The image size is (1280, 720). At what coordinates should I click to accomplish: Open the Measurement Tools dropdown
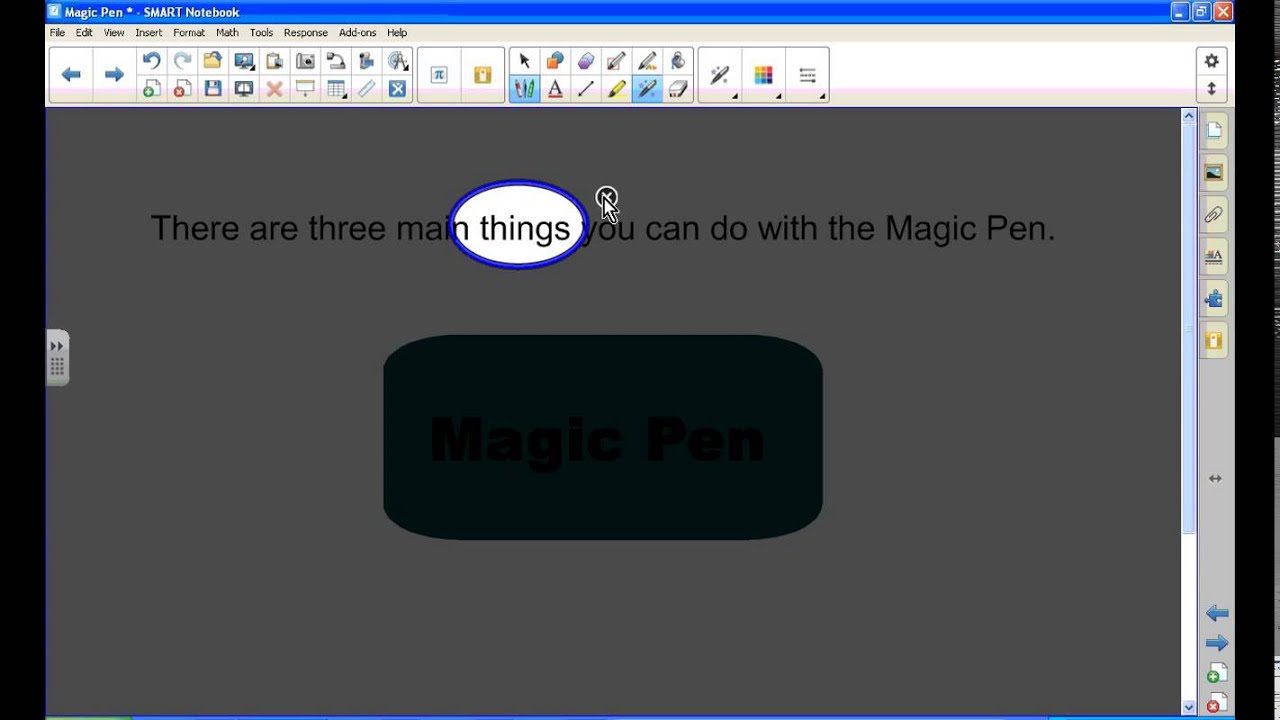click(398, 61)
